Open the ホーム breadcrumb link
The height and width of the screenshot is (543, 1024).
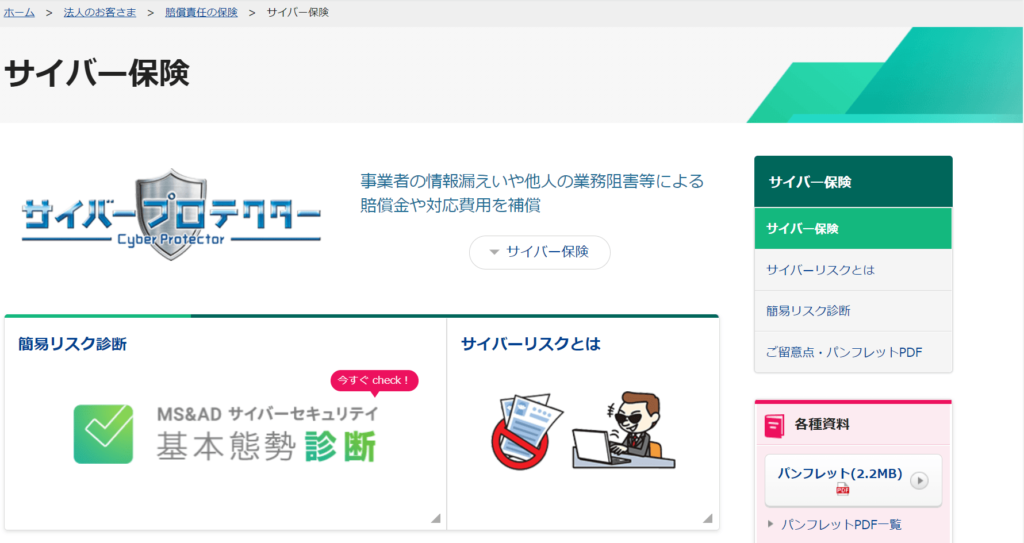(x=19, y=12)
